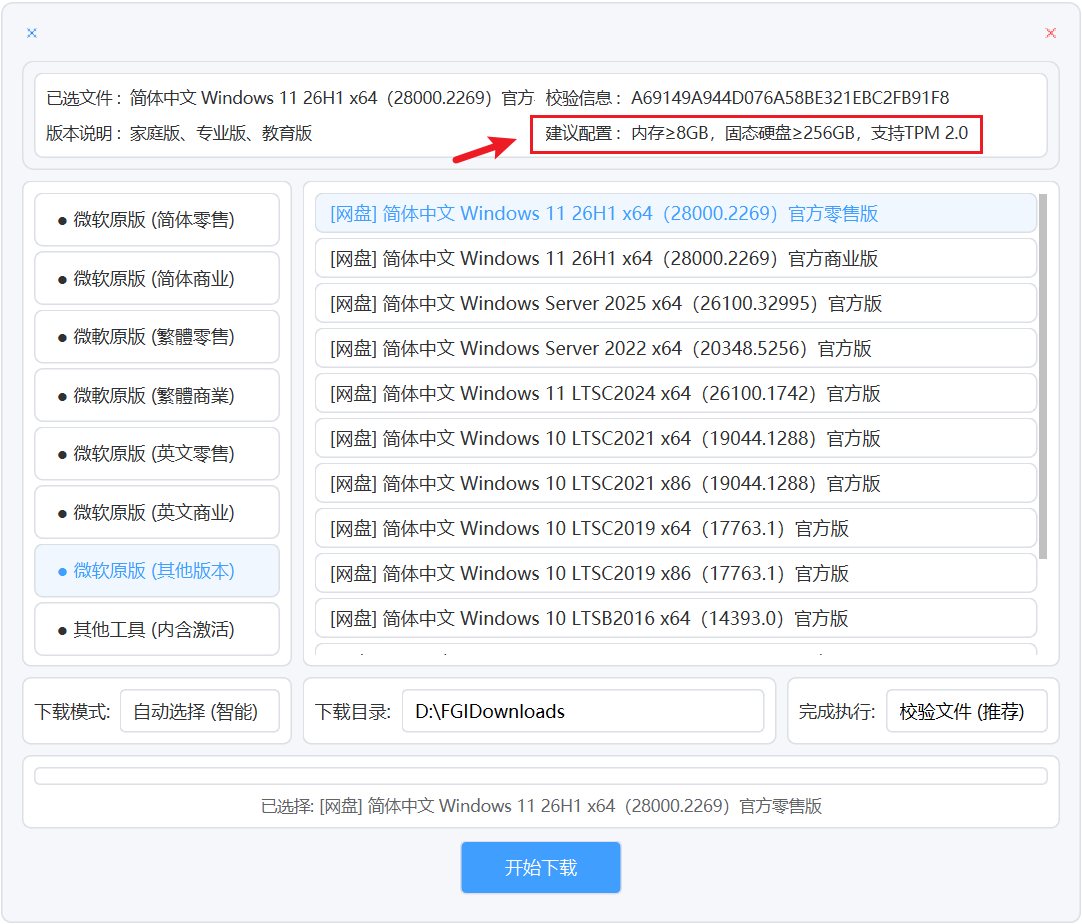
Task: Click the 已选择 status line text
Action: pos(541,806)
